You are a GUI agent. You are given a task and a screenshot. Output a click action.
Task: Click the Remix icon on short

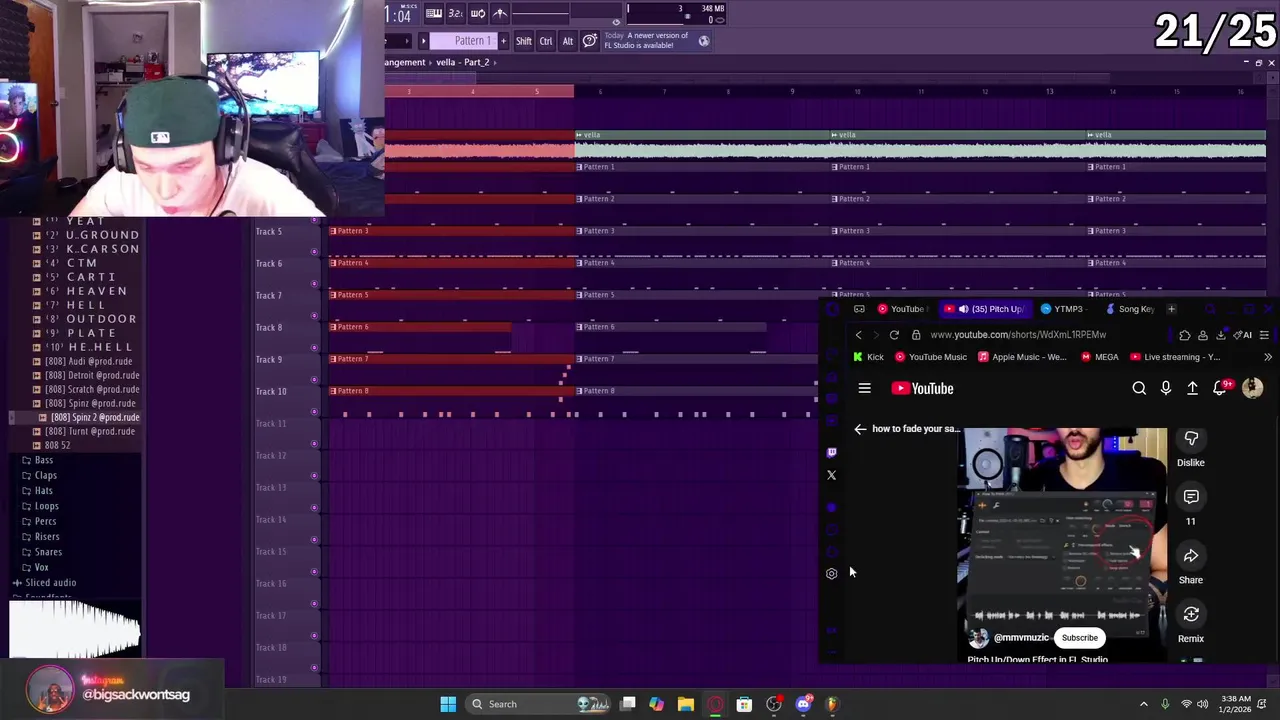(x=1191, y=614)
